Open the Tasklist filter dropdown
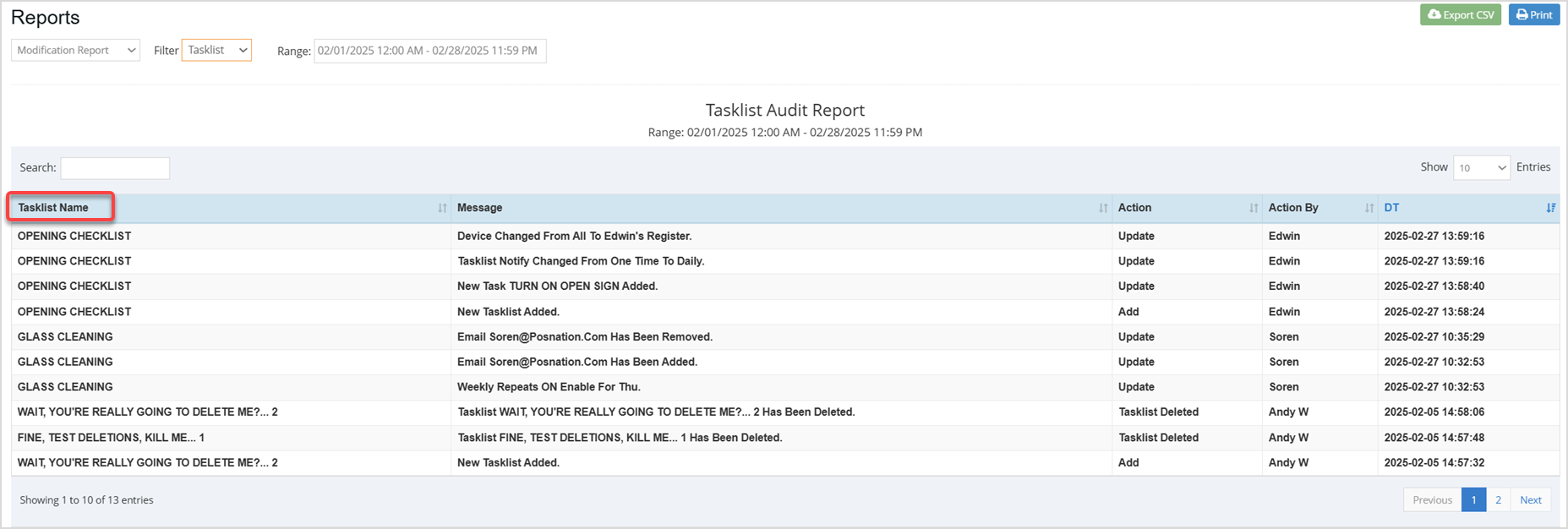This screenshot has height=529, width=1568. tap(216, 51)
